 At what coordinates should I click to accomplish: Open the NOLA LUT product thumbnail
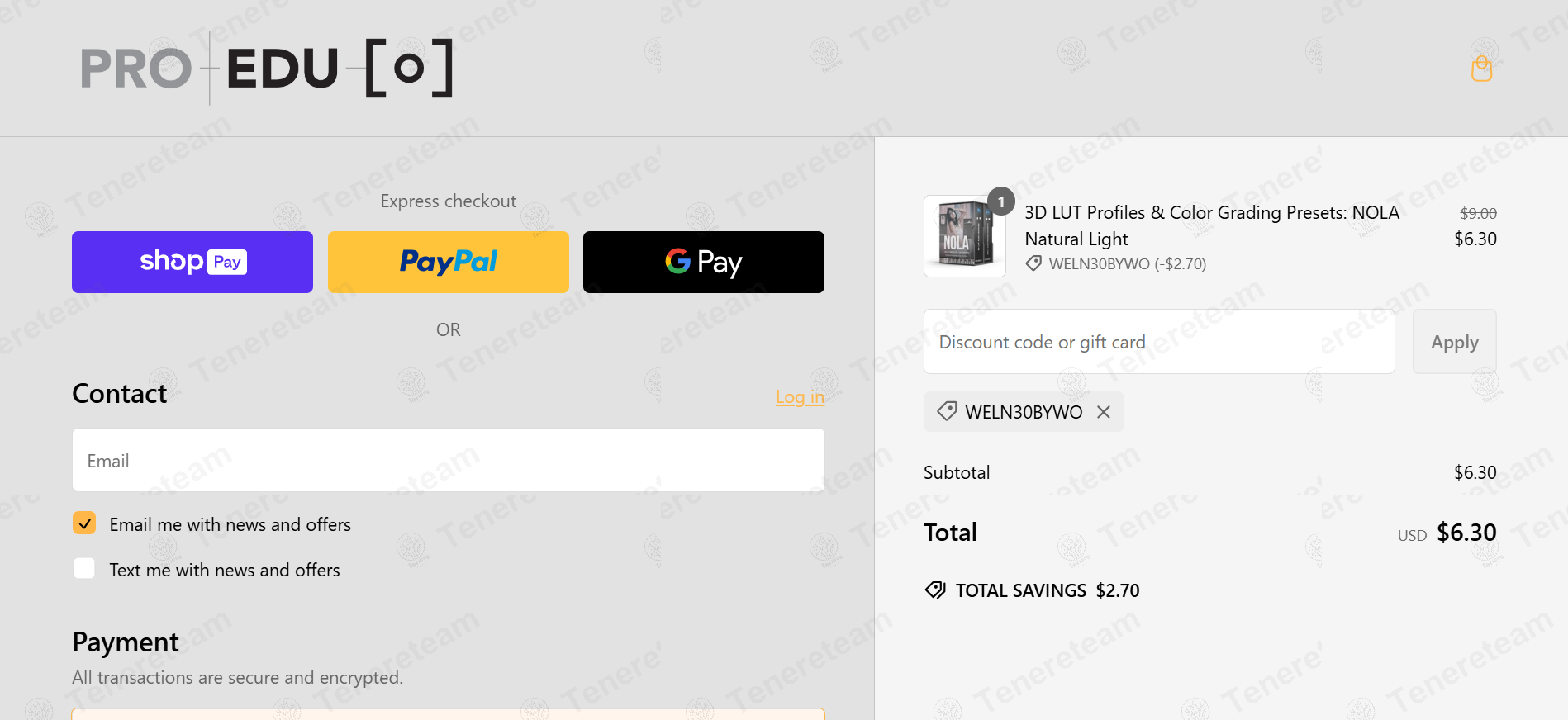click(x=965, y=236)
